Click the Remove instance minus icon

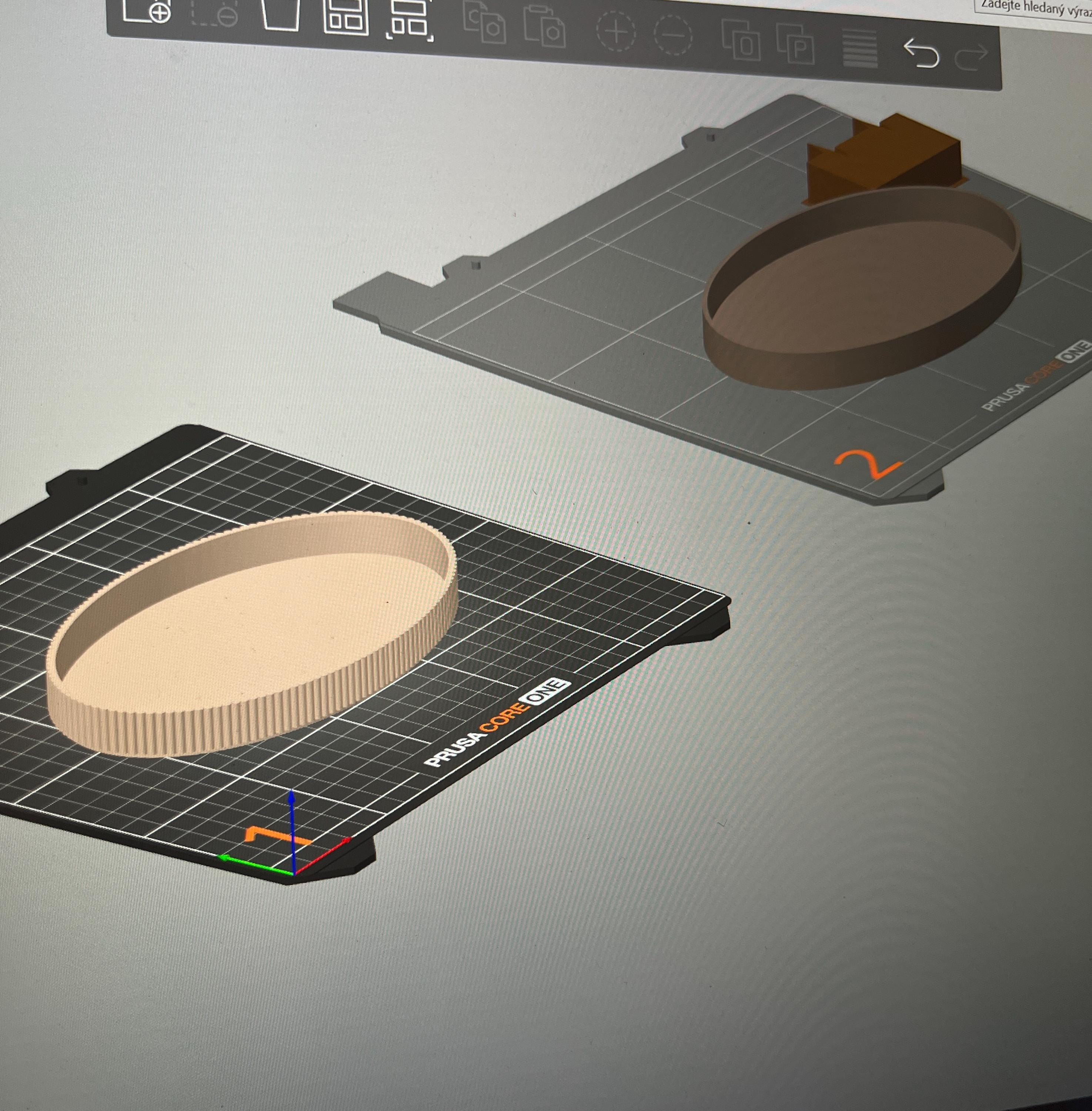[673, 35]
